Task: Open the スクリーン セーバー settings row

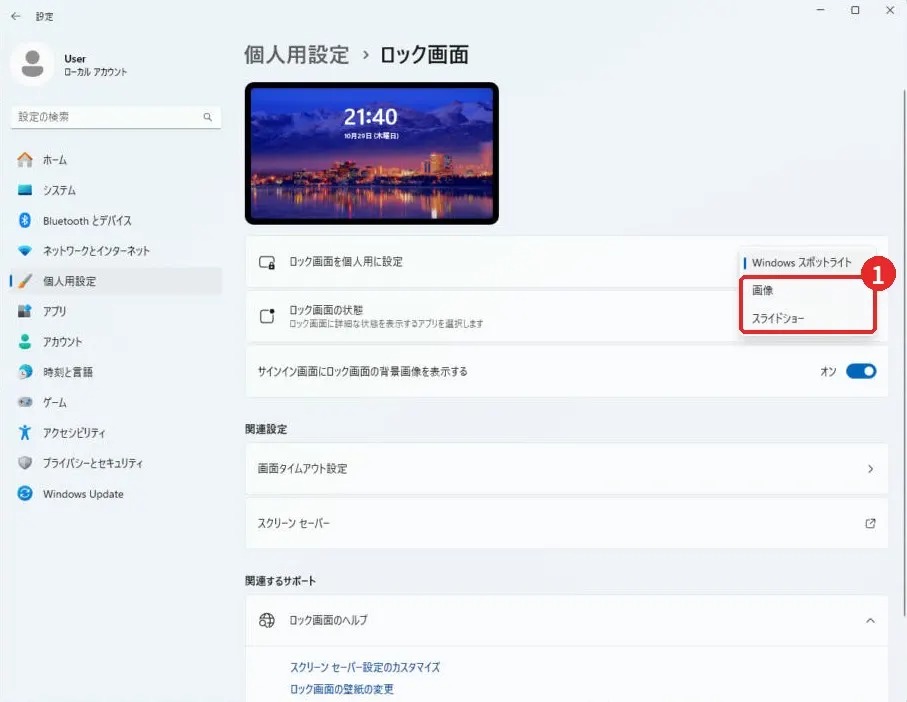Action: pyautogui.click(x=567, y=523)
